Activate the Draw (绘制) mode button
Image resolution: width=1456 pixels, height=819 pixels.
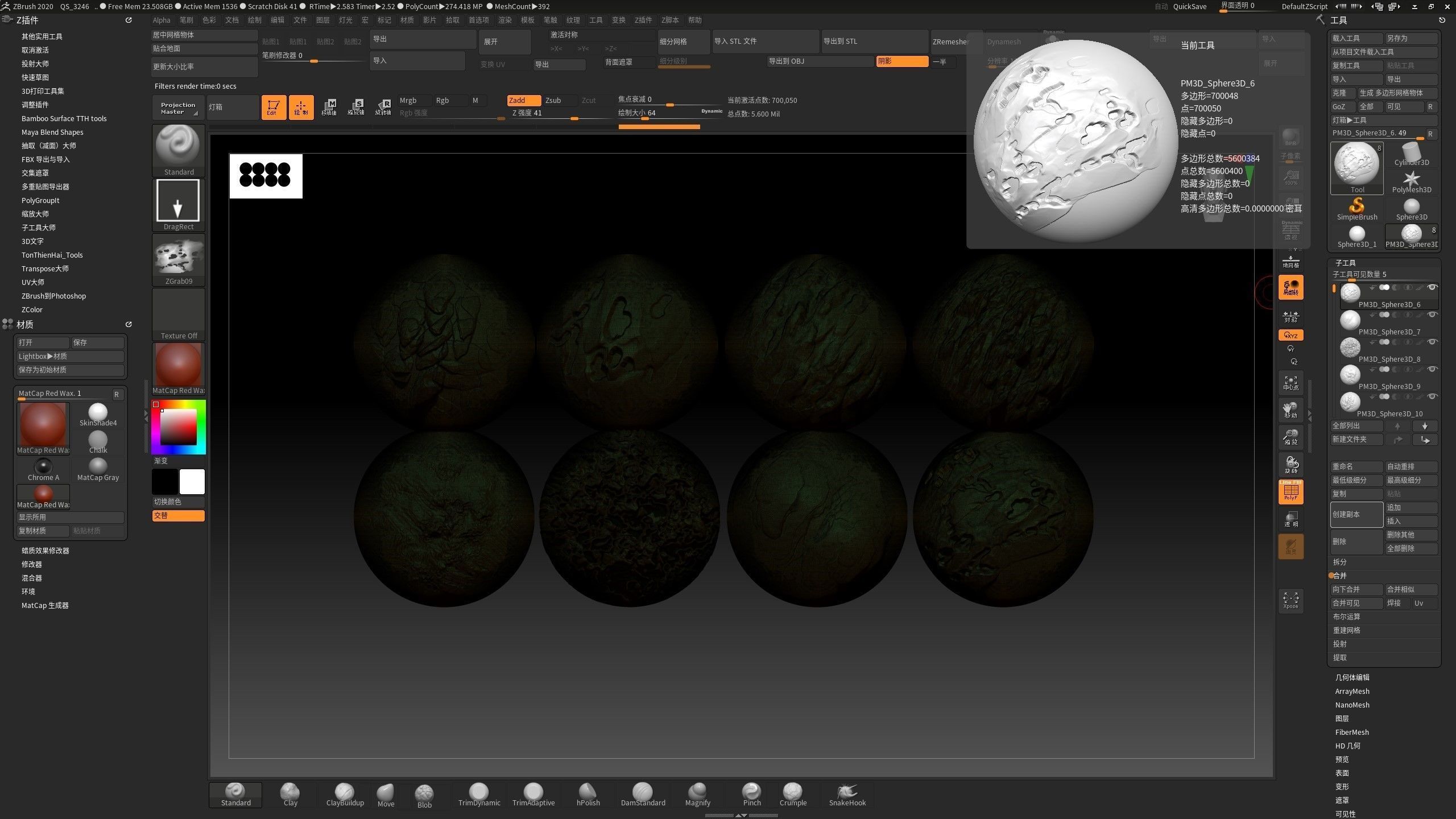click(301, 107)
